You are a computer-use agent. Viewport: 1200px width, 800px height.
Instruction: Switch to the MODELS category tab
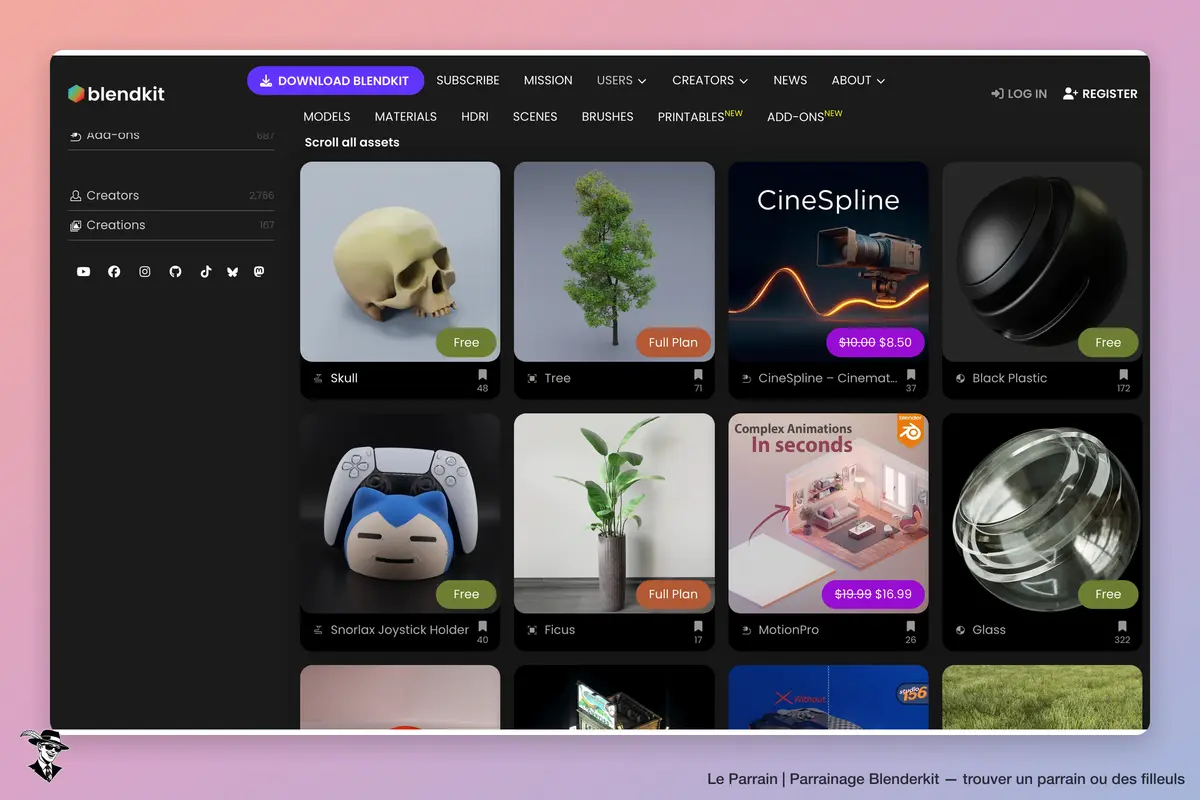[x=327, y=116]
